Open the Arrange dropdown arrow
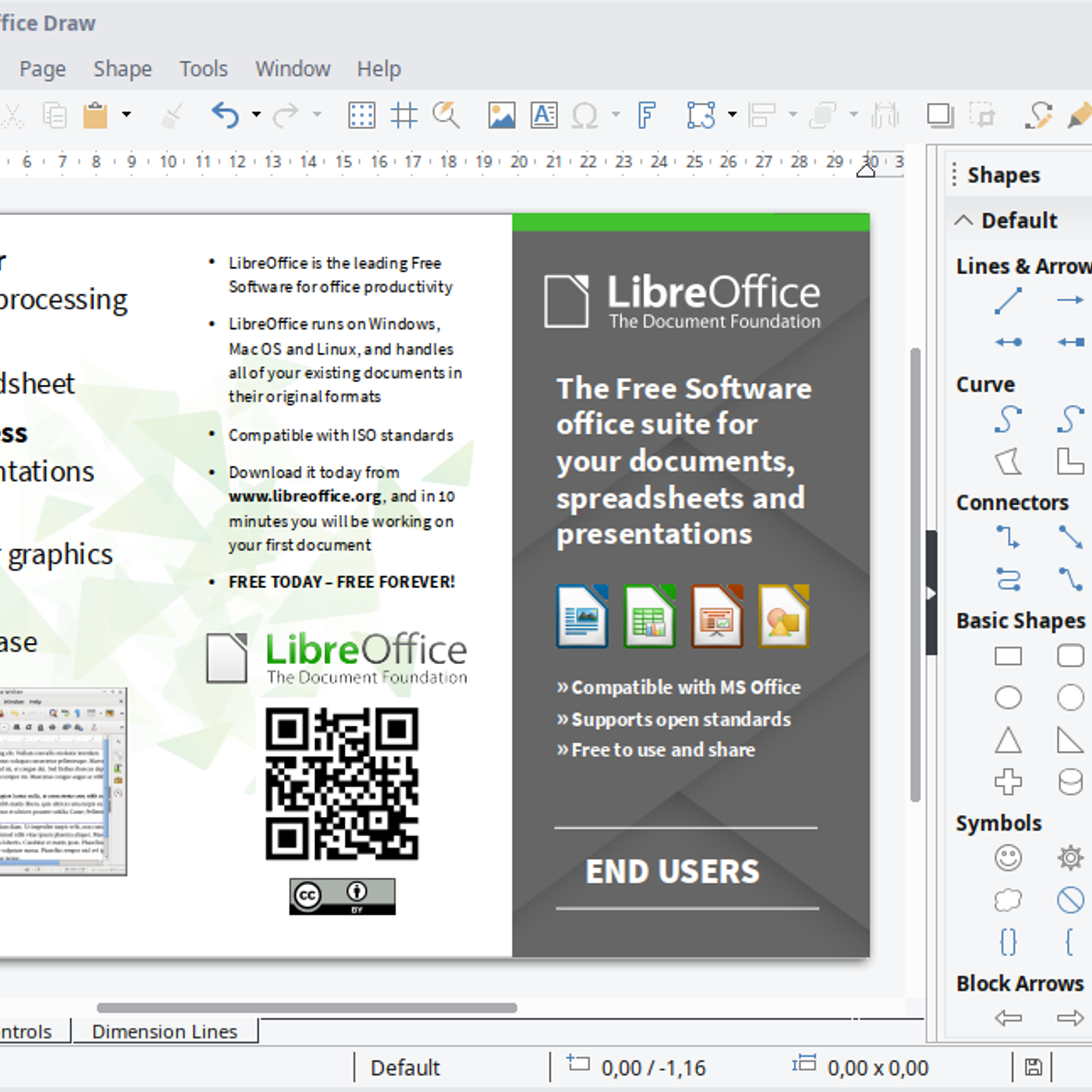The width and height of the screenshot is (1092, 1092). point(854,115)
